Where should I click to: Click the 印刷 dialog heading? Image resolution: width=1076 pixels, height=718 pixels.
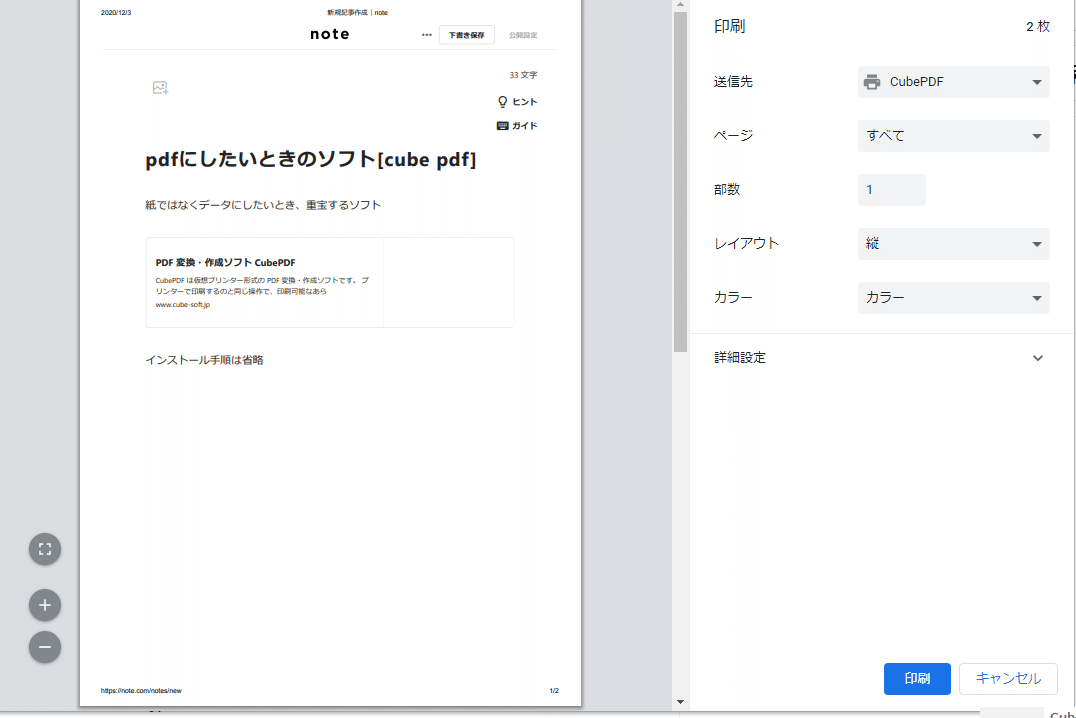click(729, 26)
